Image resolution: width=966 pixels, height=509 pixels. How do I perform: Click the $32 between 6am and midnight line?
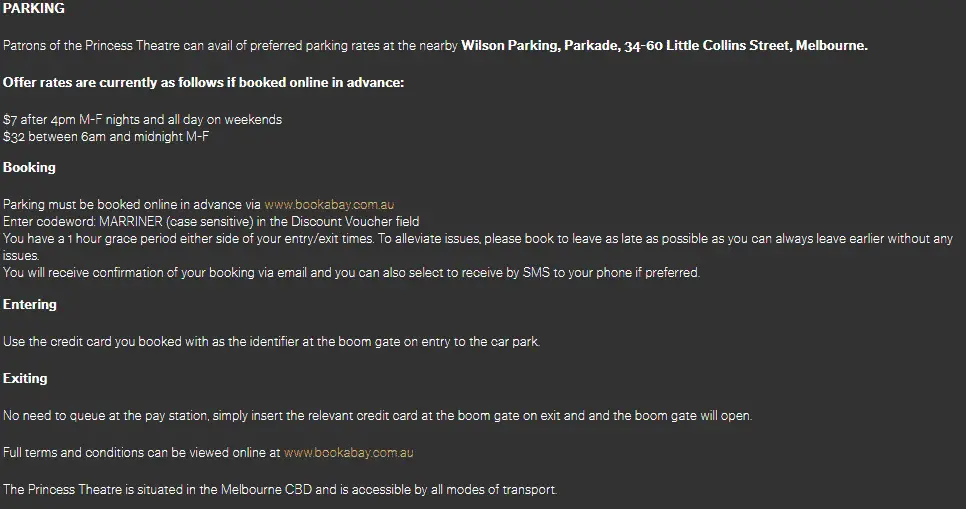coord(106,137)
